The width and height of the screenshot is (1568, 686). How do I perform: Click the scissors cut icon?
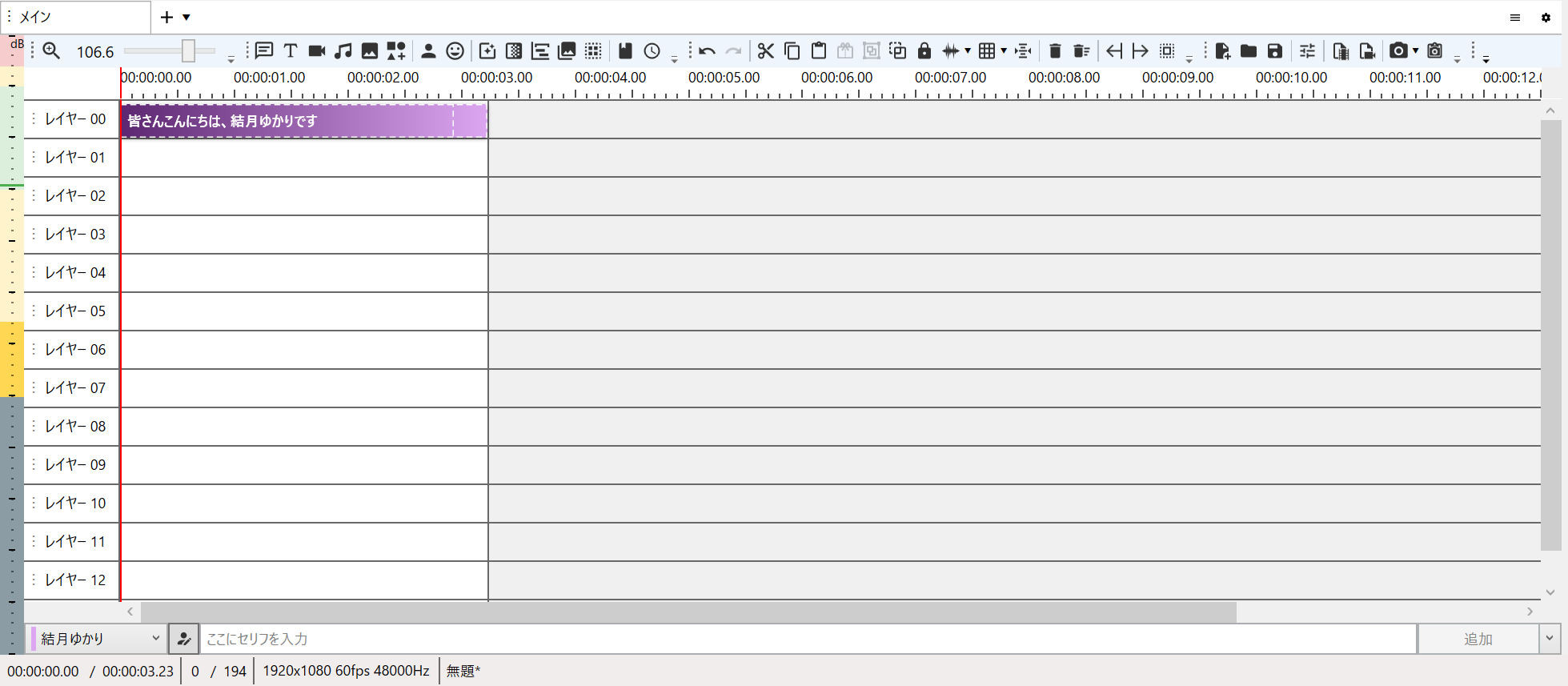766,51
